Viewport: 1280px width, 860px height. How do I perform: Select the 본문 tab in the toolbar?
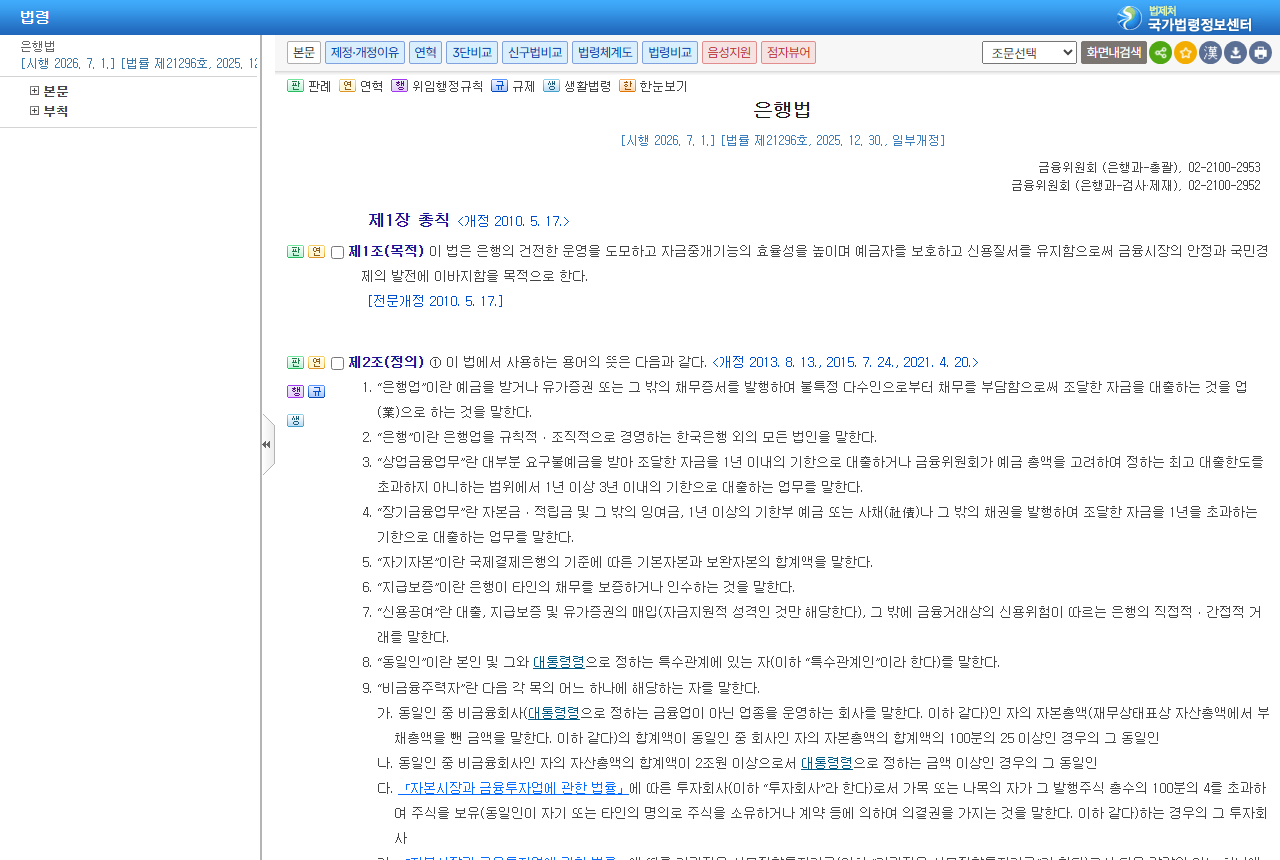click(304, 52)
